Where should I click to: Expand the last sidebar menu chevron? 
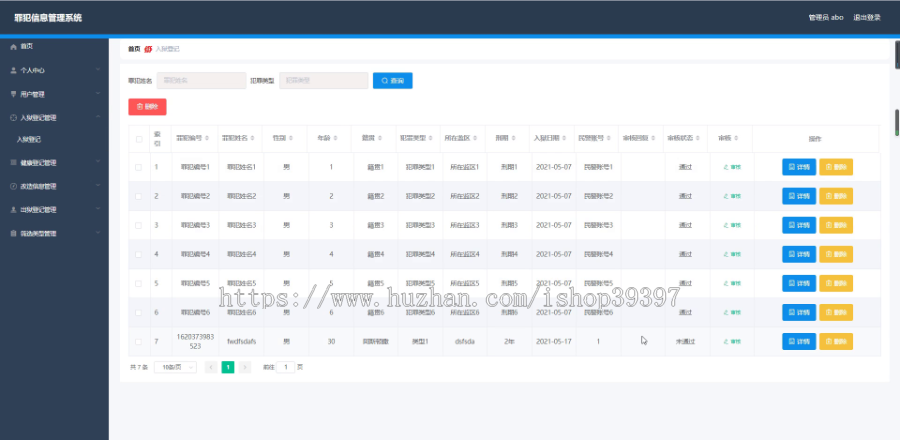[x=98, y=233]
